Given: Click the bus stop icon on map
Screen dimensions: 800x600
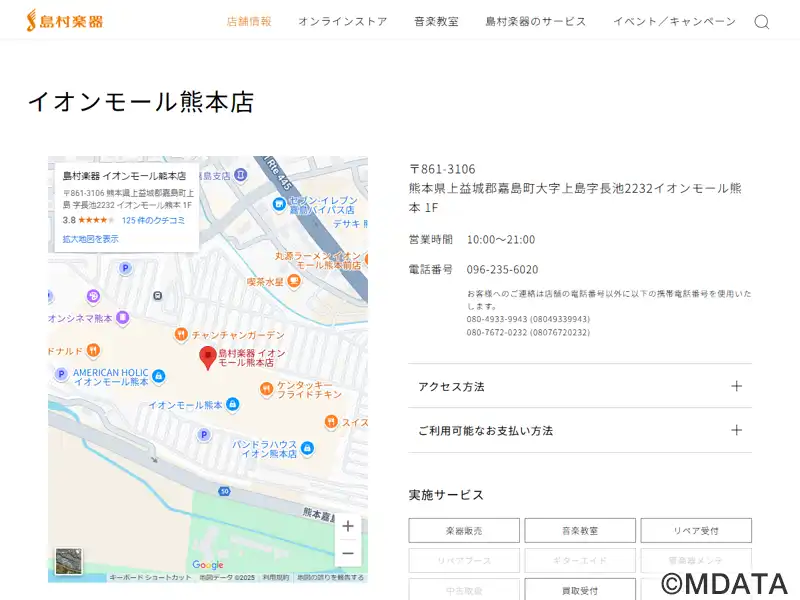Looking at the screenshot, I should click(x=158, y=295).
